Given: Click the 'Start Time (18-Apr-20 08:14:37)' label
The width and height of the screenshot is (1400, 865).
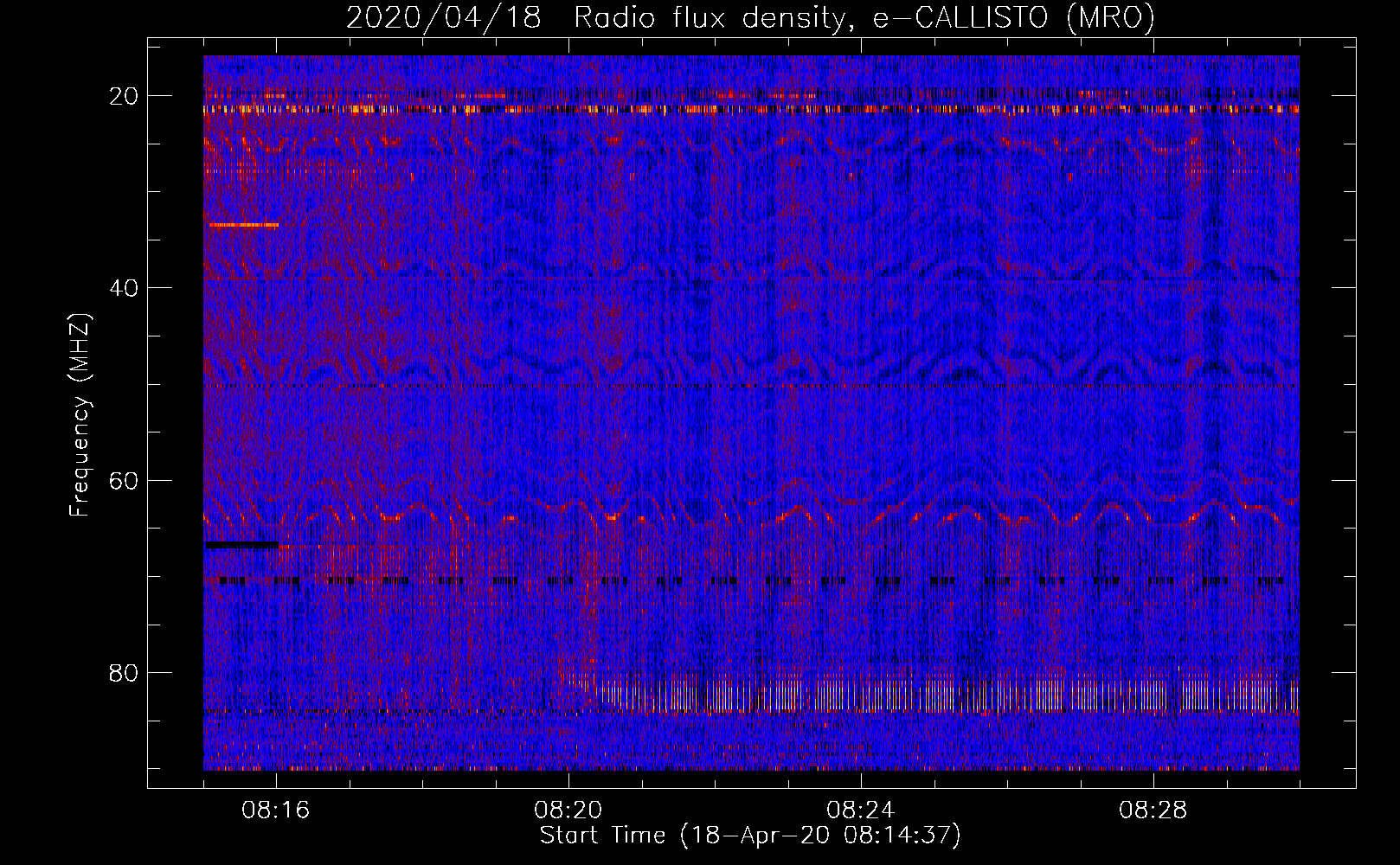Looking at the screenshot, I should click(x=750, y=836).
